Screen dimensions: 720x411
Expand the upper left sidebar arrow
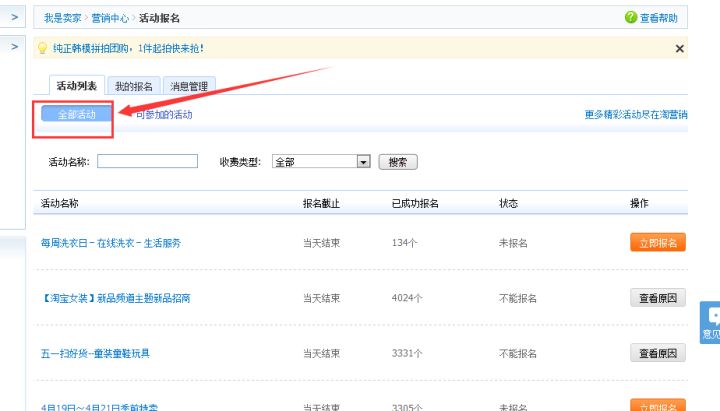point(14,17)
